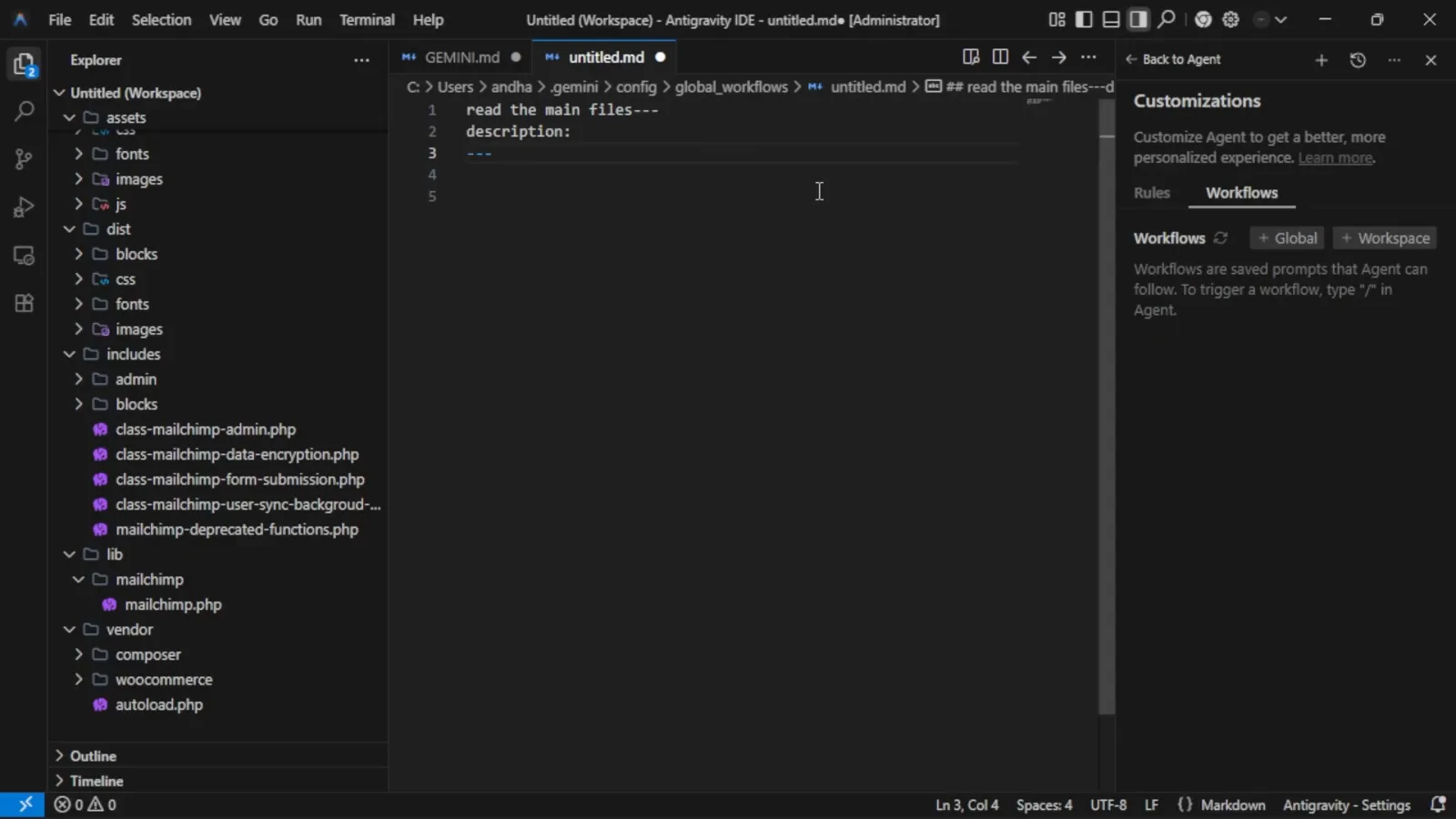Toggle bottom panel visibility
This screenshot has width=1456, height=819.
pos(1111,19)
